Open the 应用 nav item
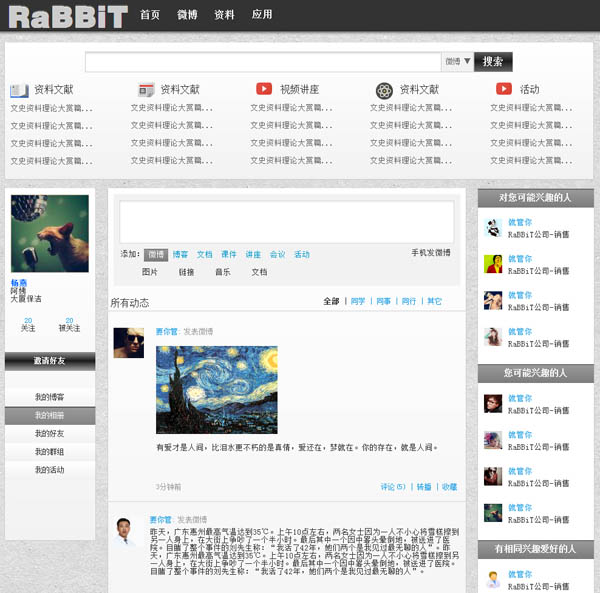The height and width of the screenshot is (593, 600). click(x=262, y=15)
